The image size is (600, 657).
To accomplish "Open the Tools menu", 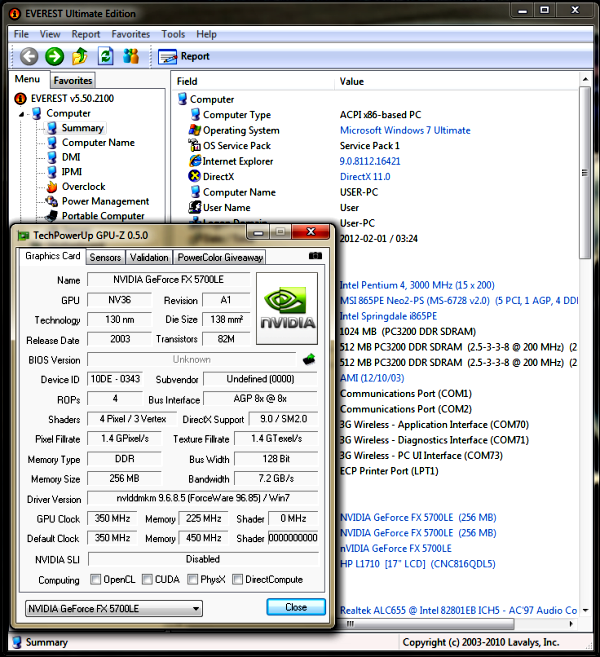I will (173, 34).
